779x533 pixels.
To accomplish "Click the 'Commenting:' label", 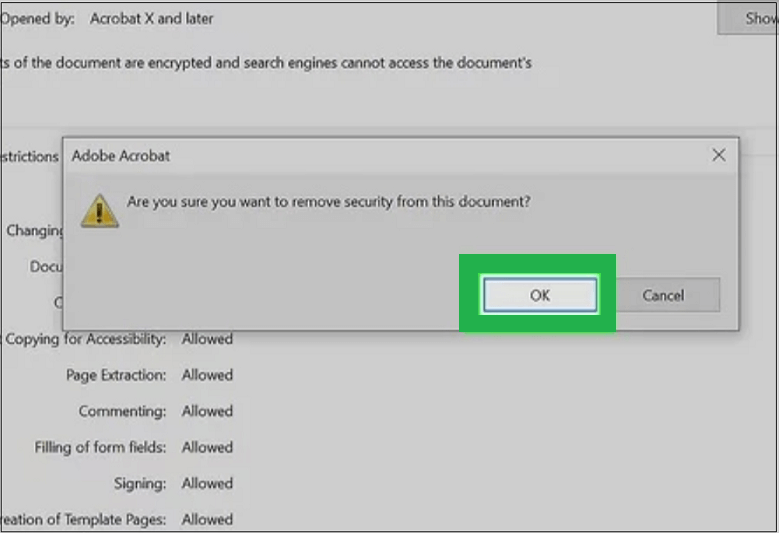I will coord(122,411).
